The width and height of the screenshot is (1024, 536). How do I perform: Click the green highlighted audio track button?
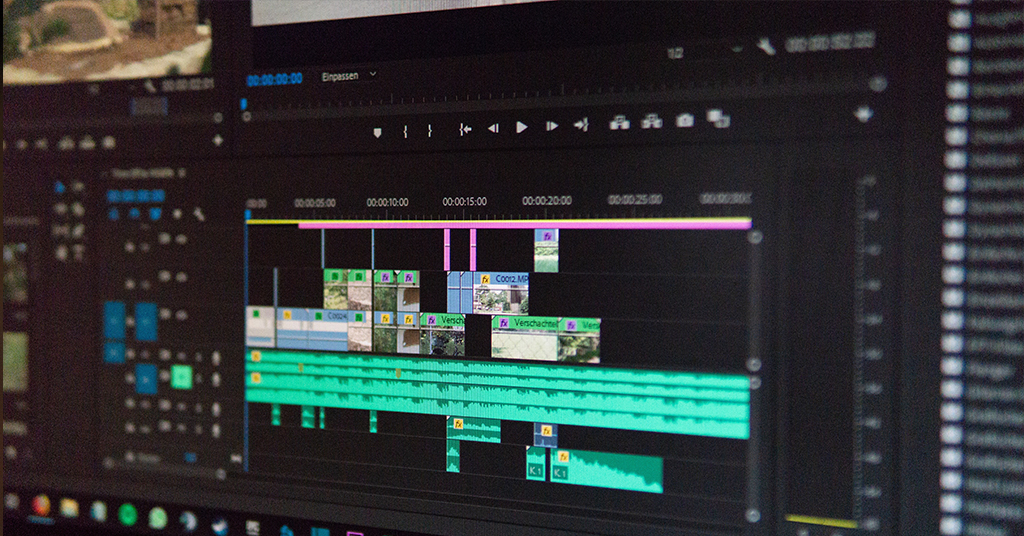point(181,377)
